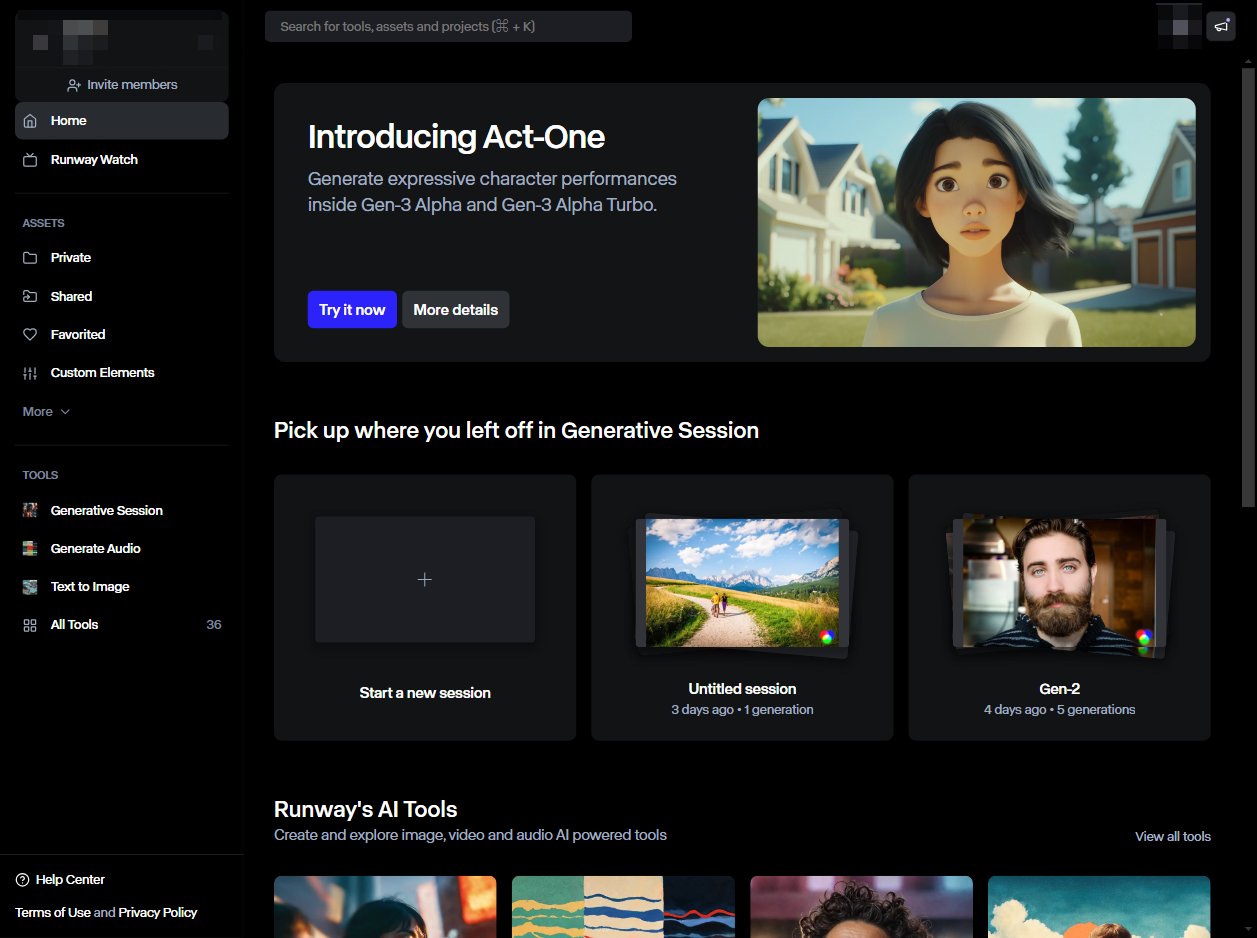
Task: Click the Untitled session title text
Action: [x=742, y=689]
